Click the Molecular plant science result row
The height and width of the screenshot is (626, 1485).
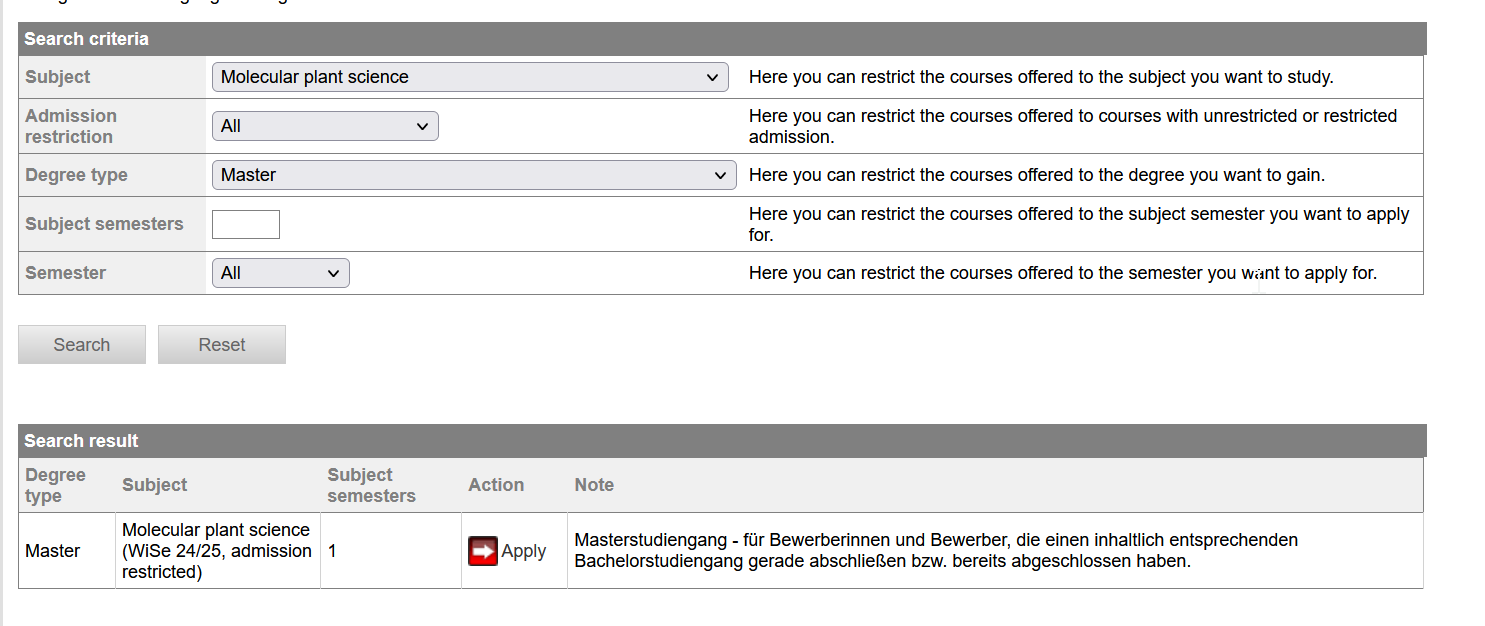tap(216, 550)
